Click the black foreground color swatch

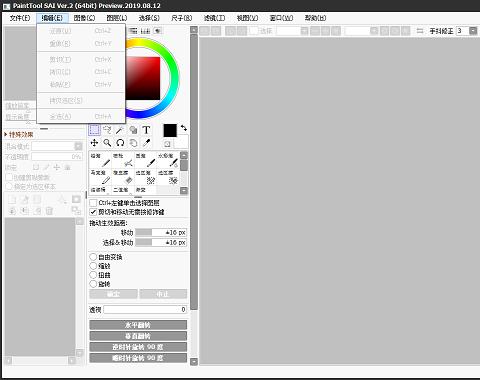coord(170,131)
